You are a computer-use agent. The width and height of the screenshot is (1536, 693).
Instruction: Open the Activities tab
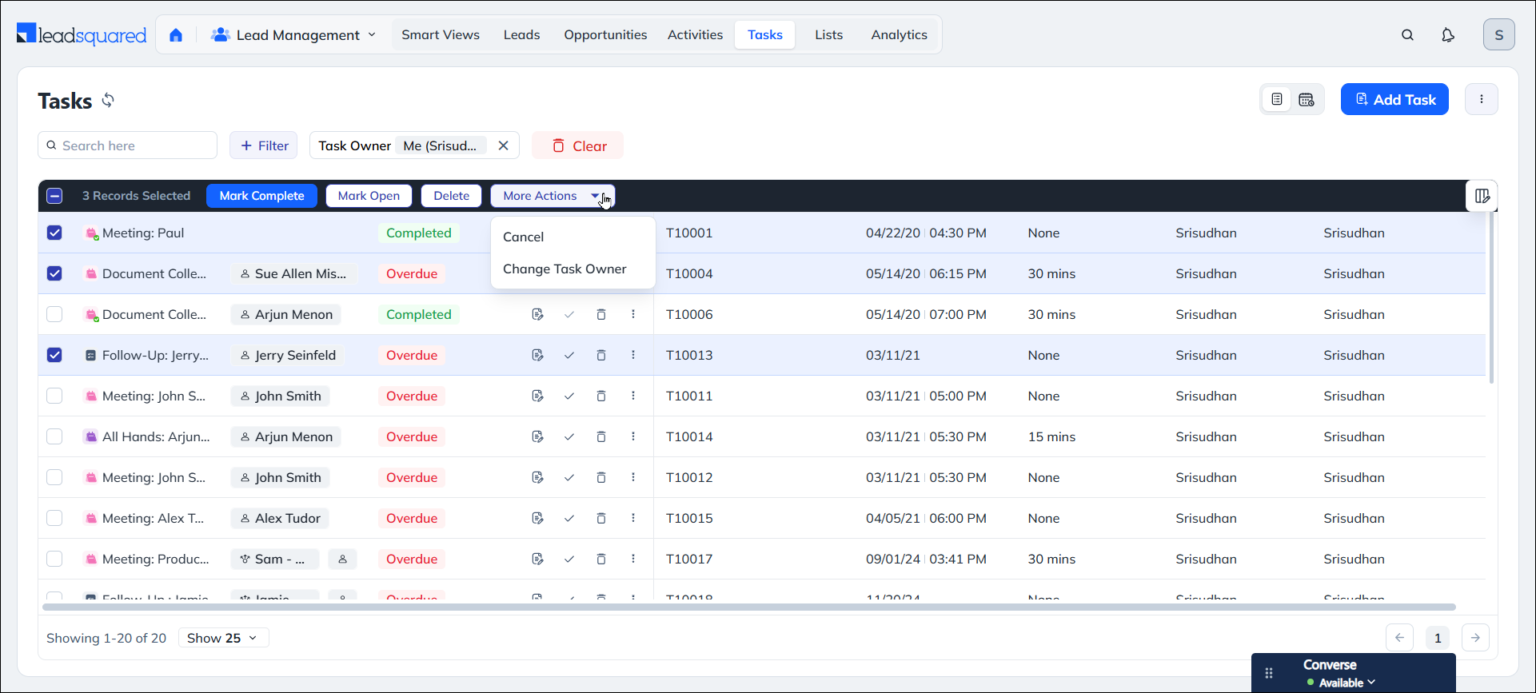coord(695,35)
